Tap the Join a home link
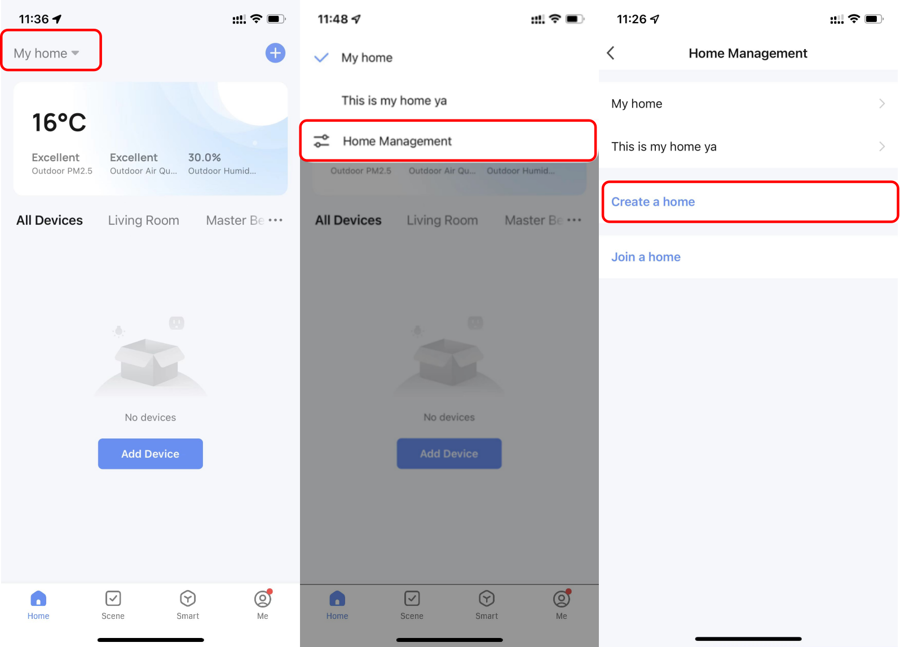Viewport: 900px width, 647px height. coord(646,257)
